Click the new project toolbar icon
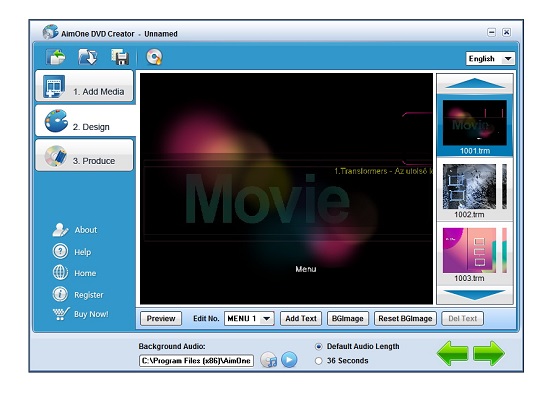The image size is (550, 393). [x=56, y=57]
